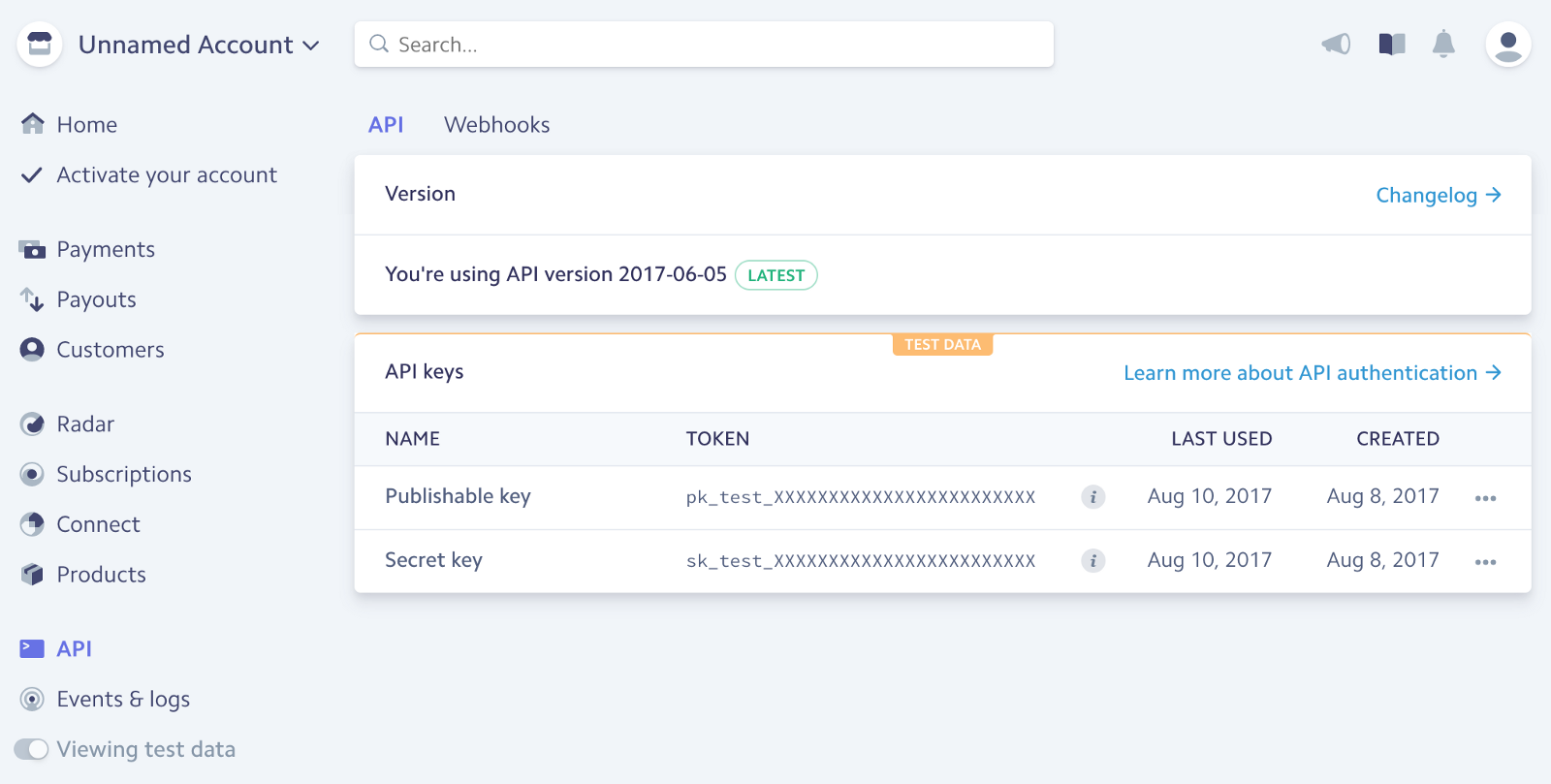Navigate to Events & logs

(123, 700)
